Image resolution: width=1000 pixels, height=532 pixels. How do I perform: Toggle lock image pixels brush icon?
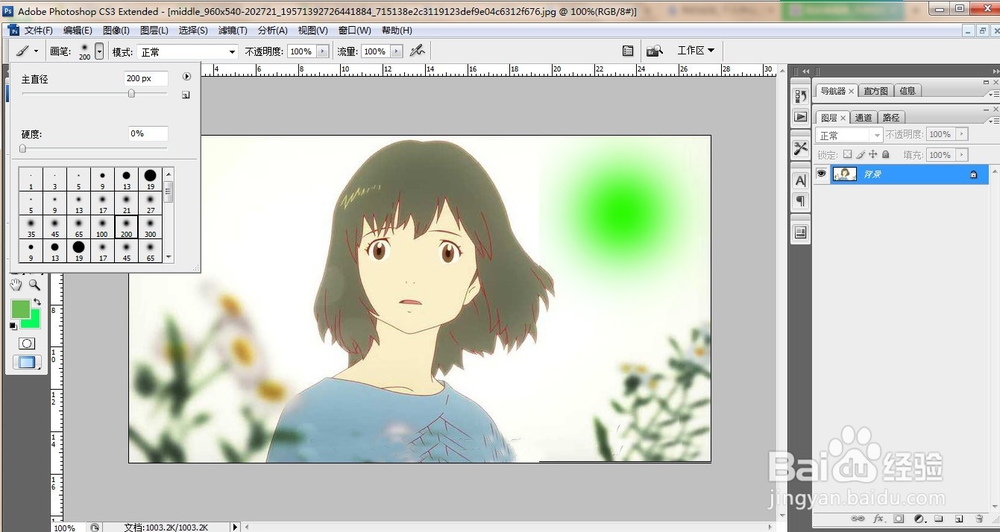coord(860,154)
